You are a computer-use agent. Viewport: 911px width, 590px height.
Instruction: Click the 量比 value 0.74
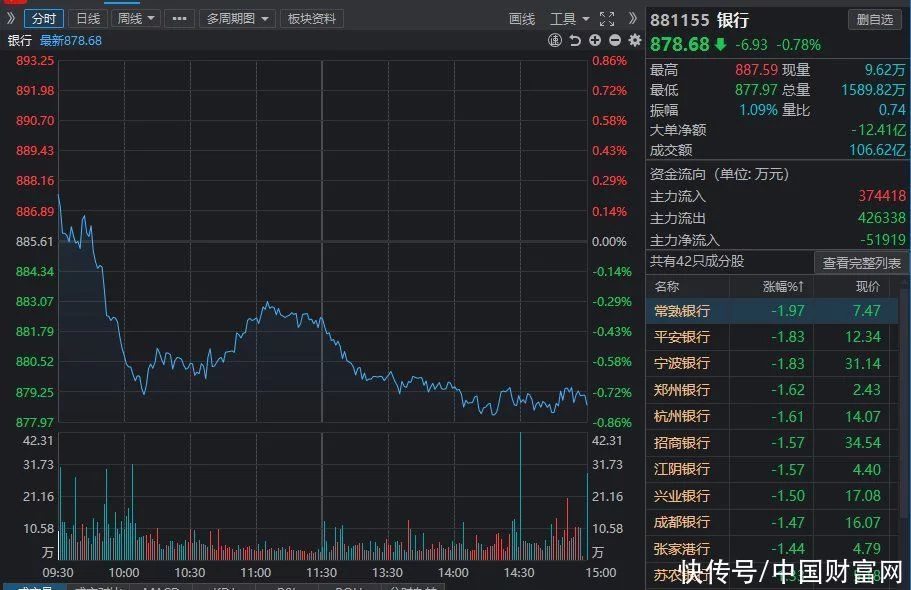click(x=892, y=110)
